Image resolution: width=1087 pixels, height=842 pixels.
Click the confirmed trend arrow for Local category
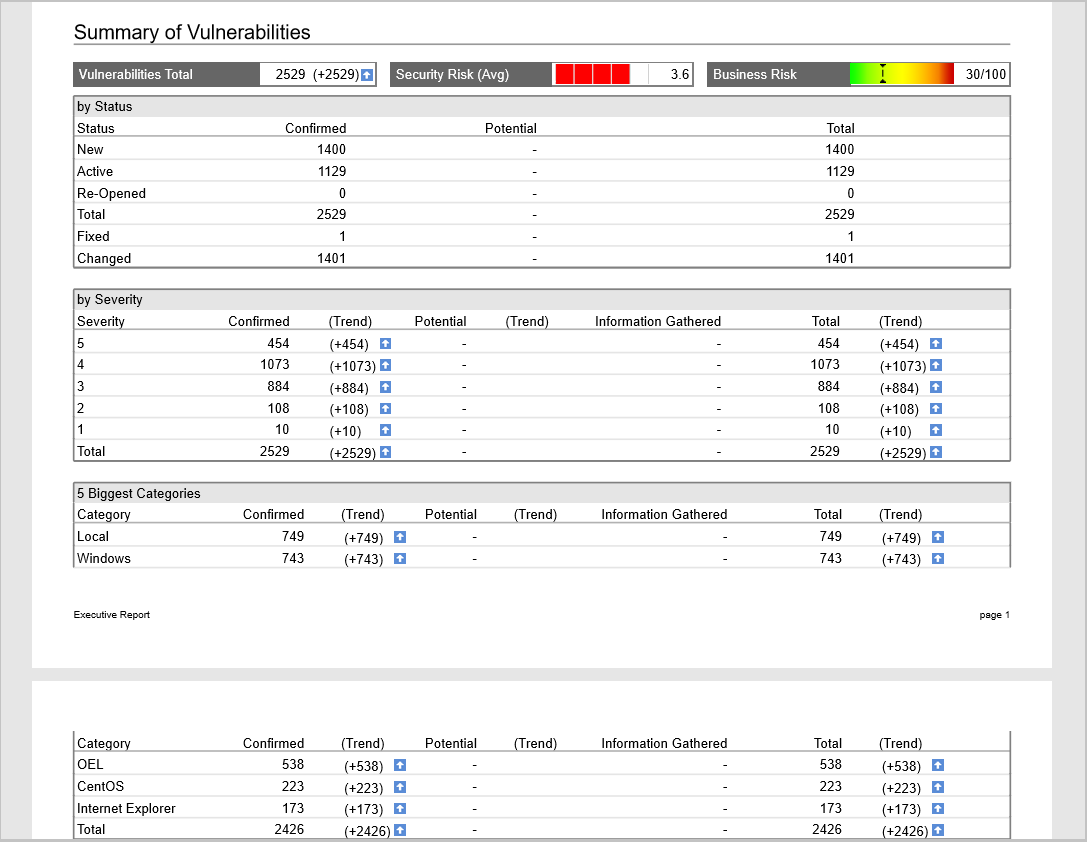pyautogui.click(x=400, y=537)
